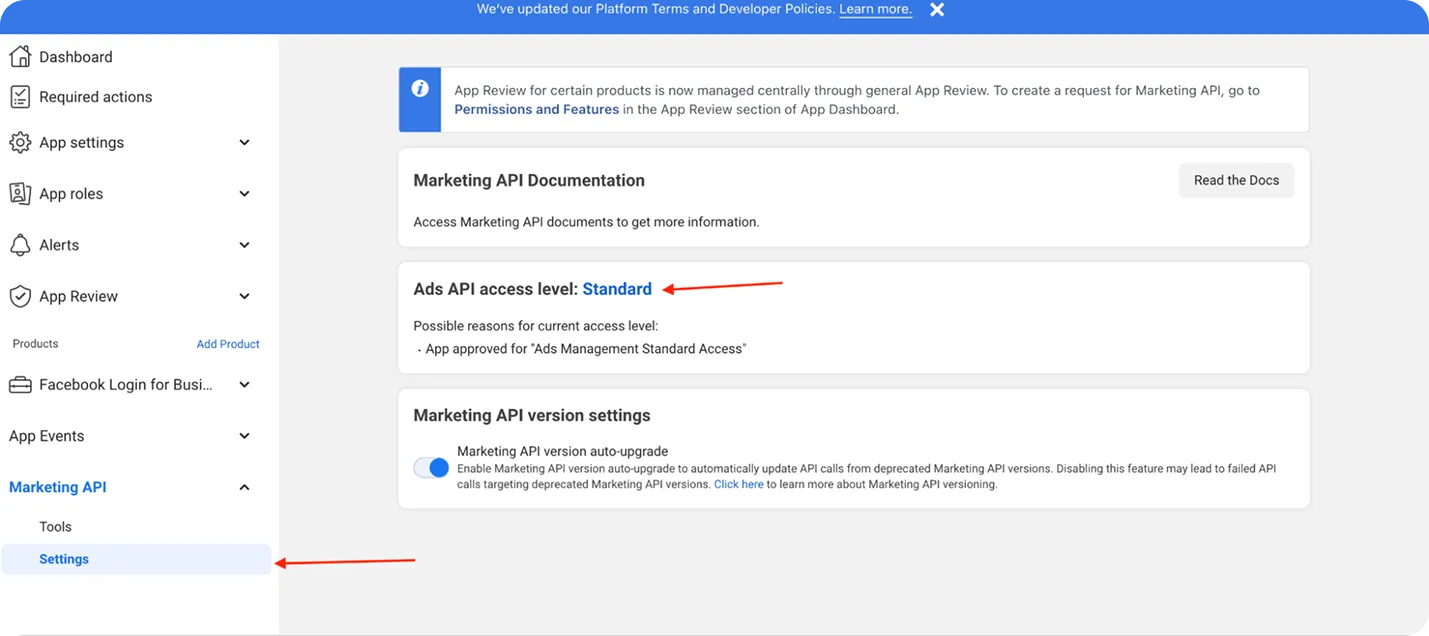The width and height of the screenshot is (1429, 636).
Task: Click the Standard access level link
Action: (617, 289)
